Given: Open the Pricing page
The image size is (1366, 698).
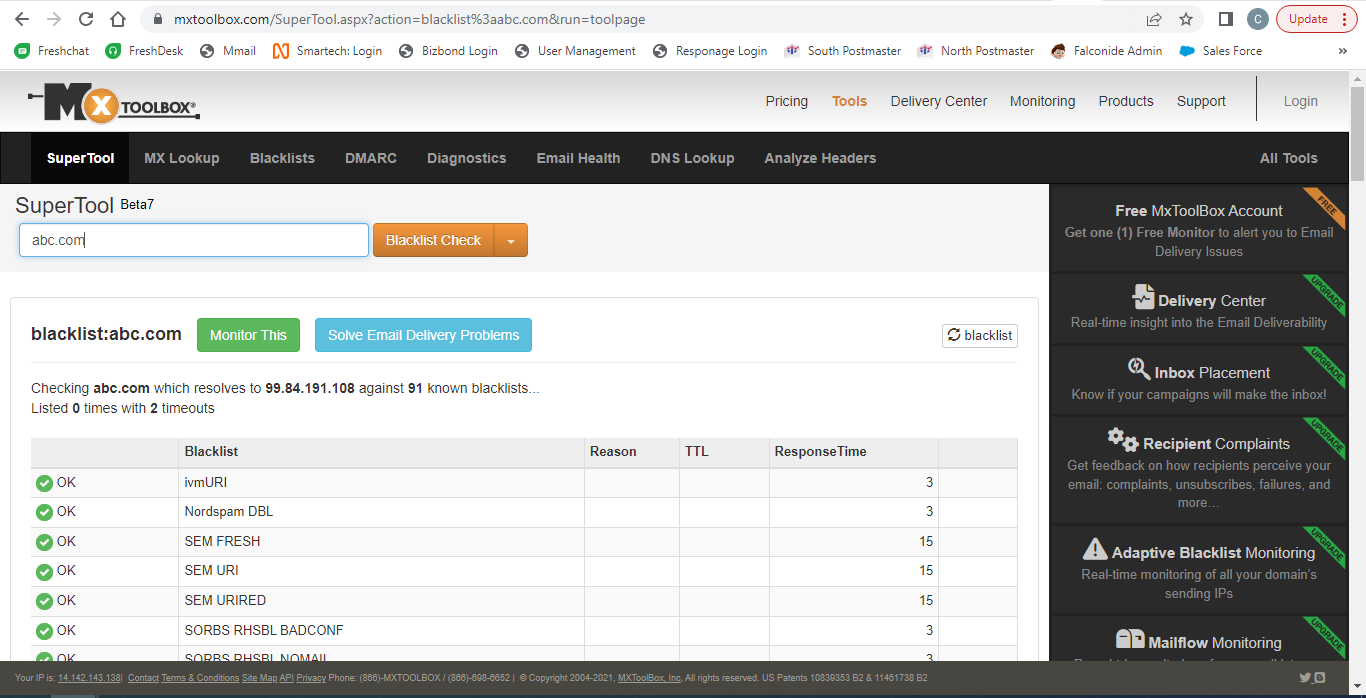Looking at the screenshot, I should [x=787, y=101].
